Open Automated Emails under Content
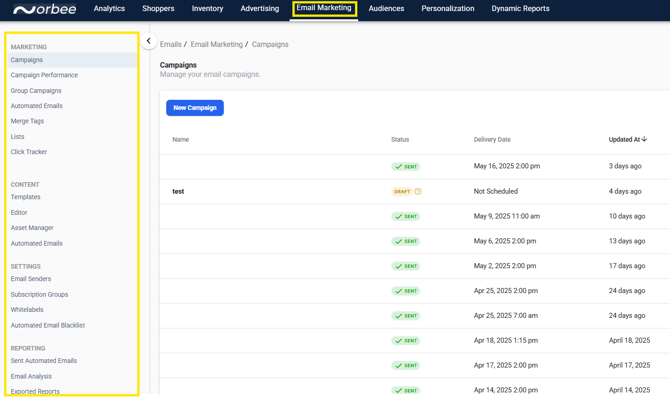This screenshot has height=397, width=670. click(36, 243)
